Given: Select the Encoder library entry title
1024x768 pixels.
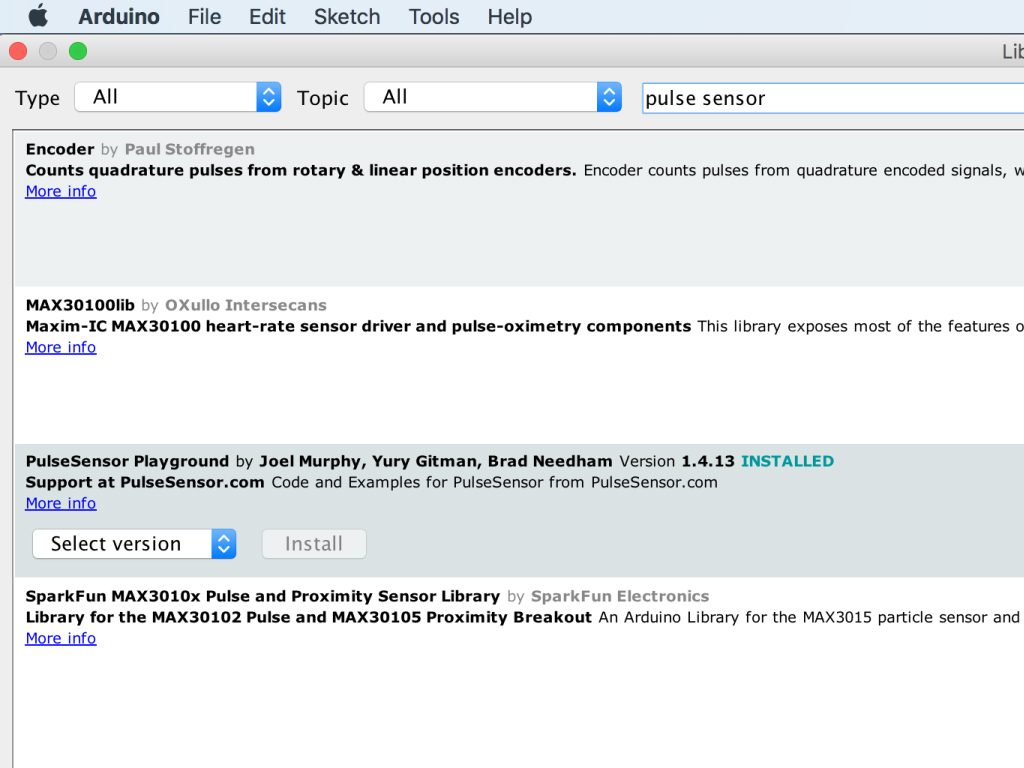Looking at the screenshot, I should (x=60, y=149).
